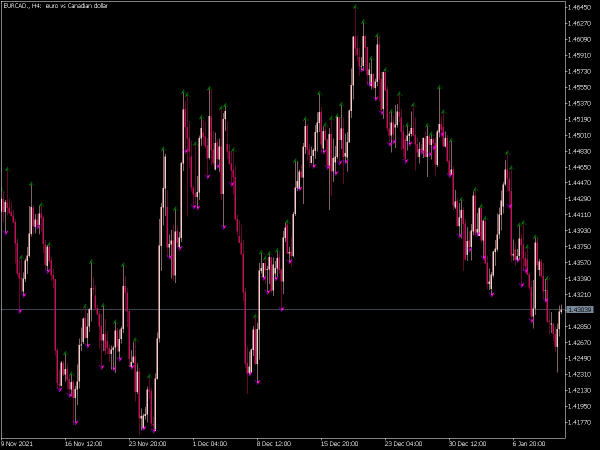This screenshot has height=450, width=600.
Task: Click the price label 1.42130
Action: 580,390
